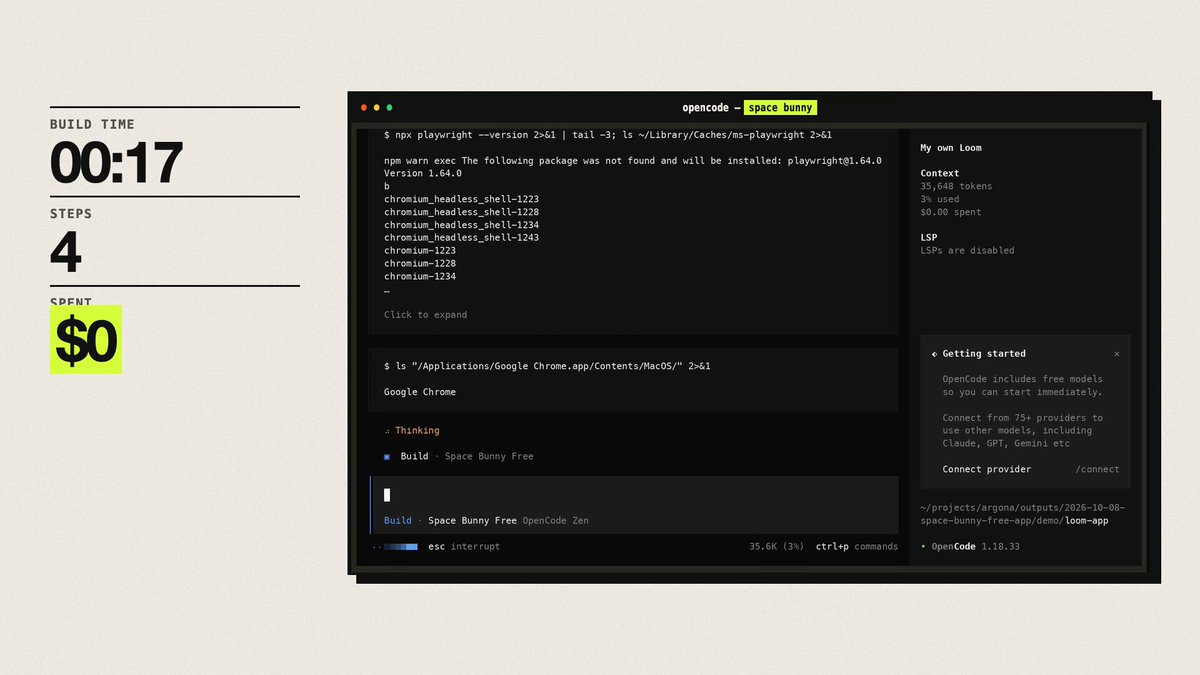Click the green maximize window dot

(390, 108)
